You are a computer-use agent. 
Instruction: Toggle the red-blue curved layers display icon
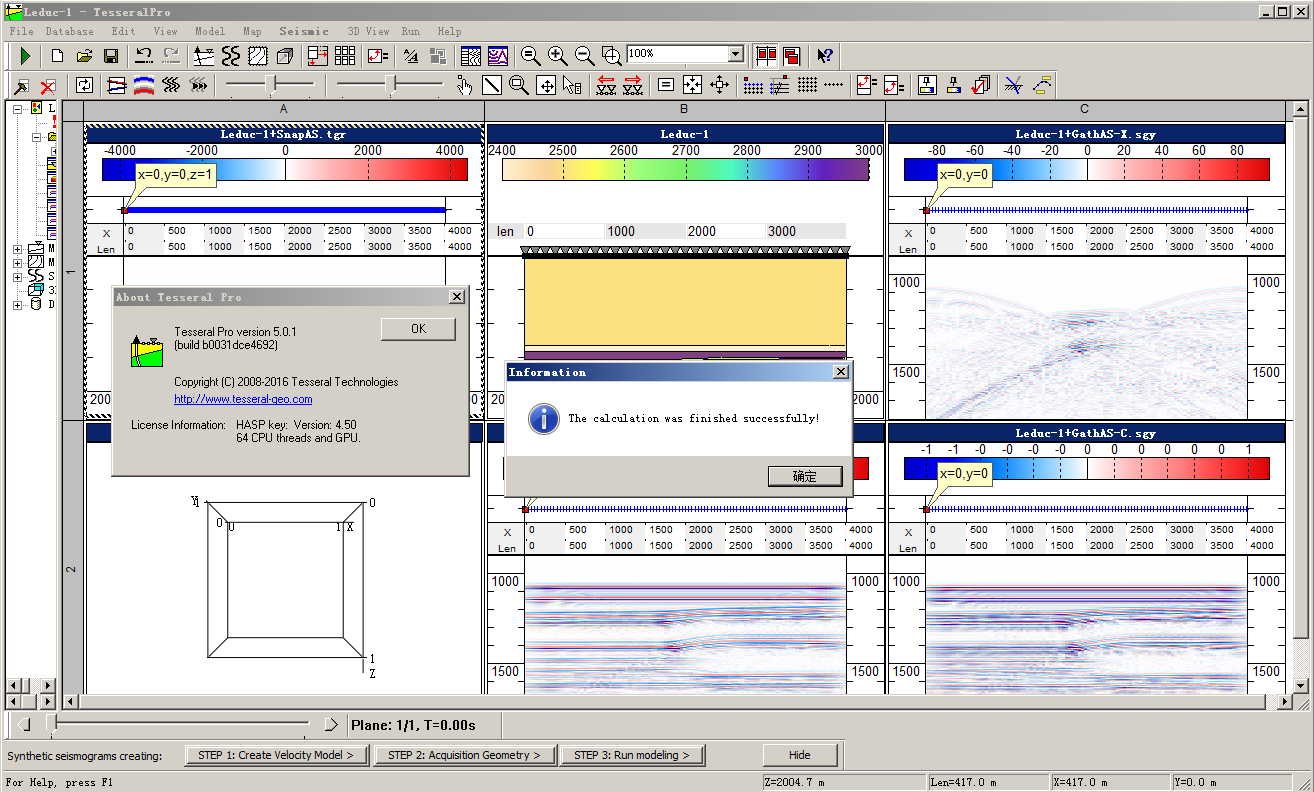click(x=143, y=86)
